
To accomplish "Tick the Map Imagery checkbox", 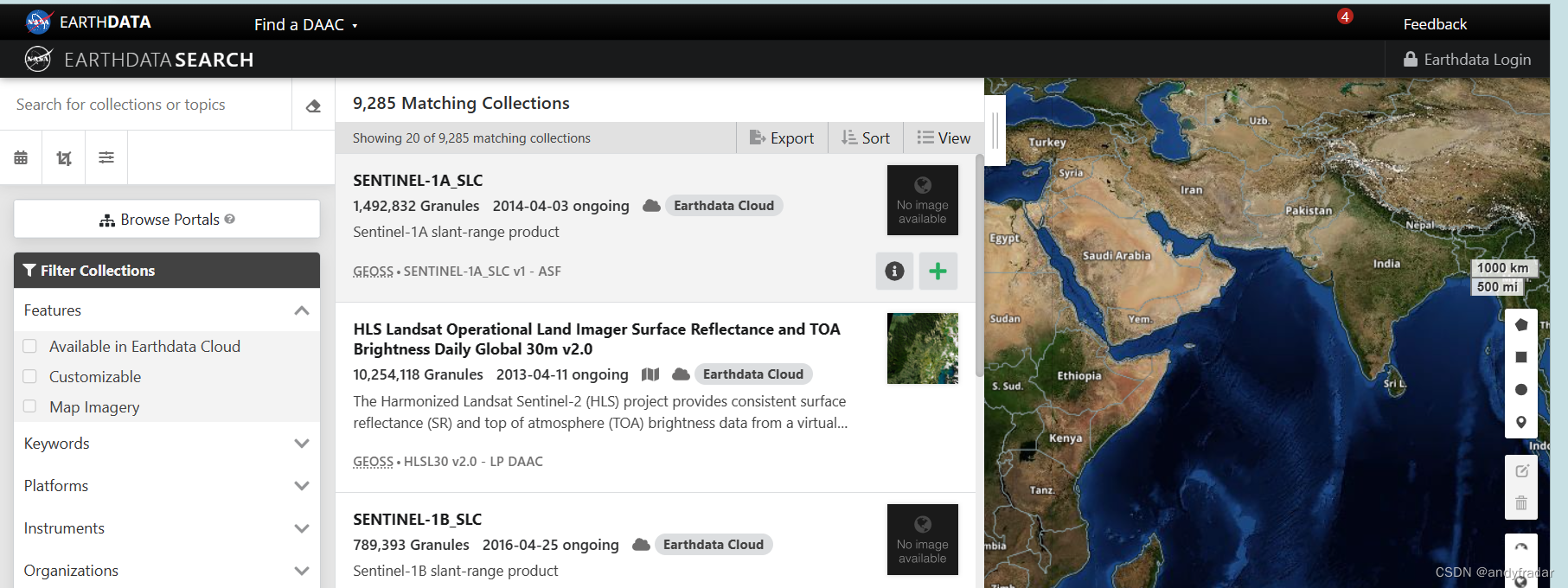I will pos(29,406).
